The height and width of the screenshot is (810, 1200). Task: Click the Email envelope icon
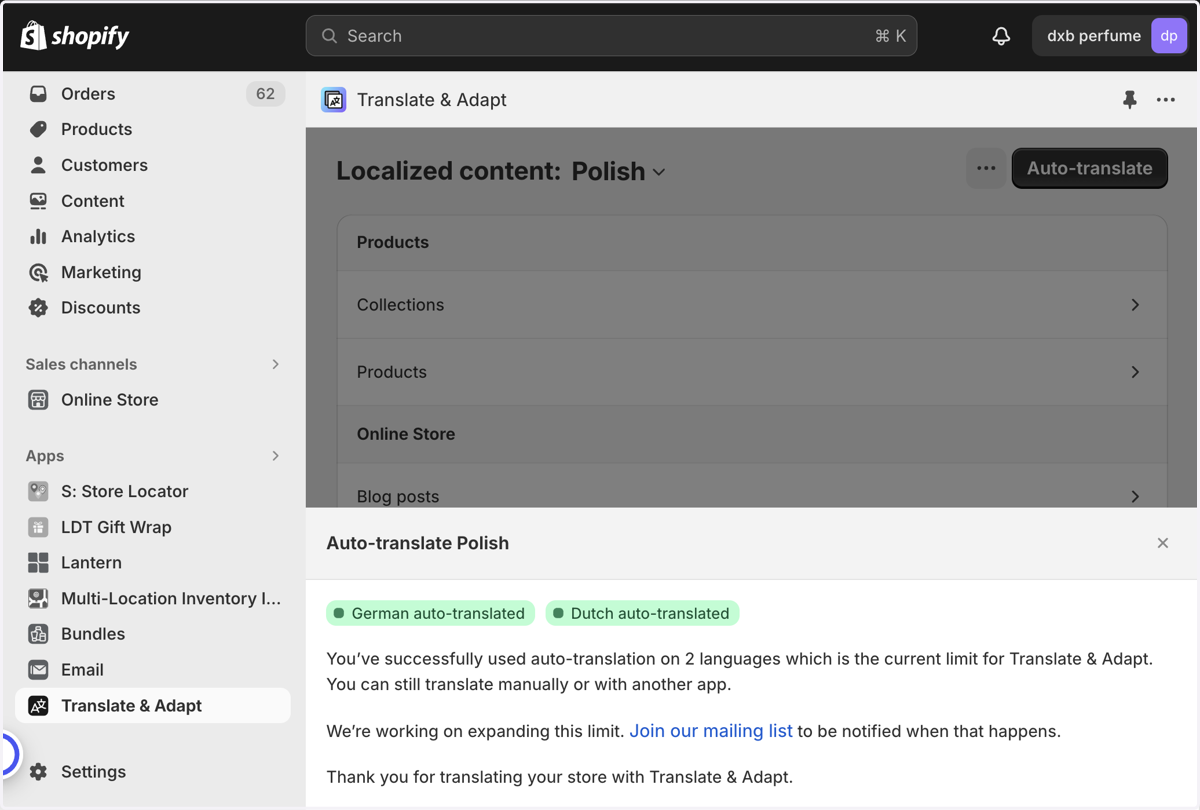point(38,670)
